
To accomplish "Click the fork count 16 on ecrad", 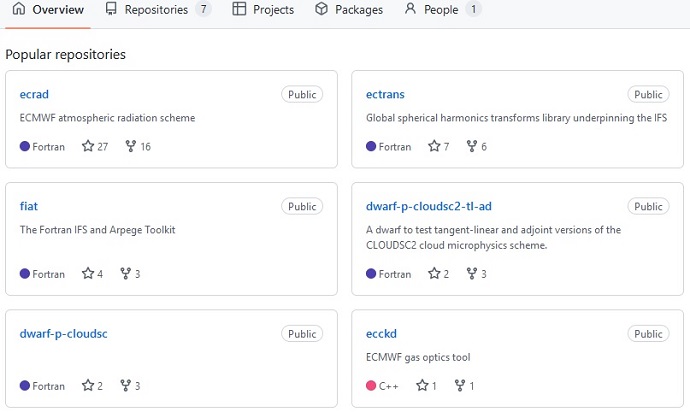I will [145, 147].
